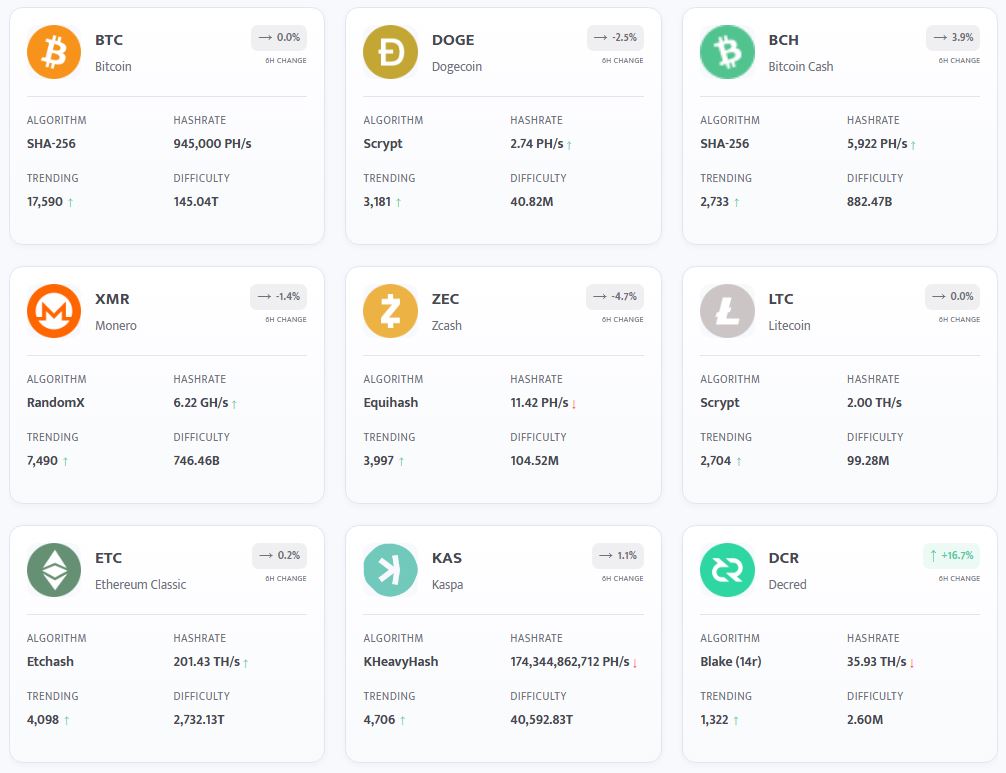1006x773 pixels.
Task: Click the Ethereum Classic diamond icon
Action: 54,570
